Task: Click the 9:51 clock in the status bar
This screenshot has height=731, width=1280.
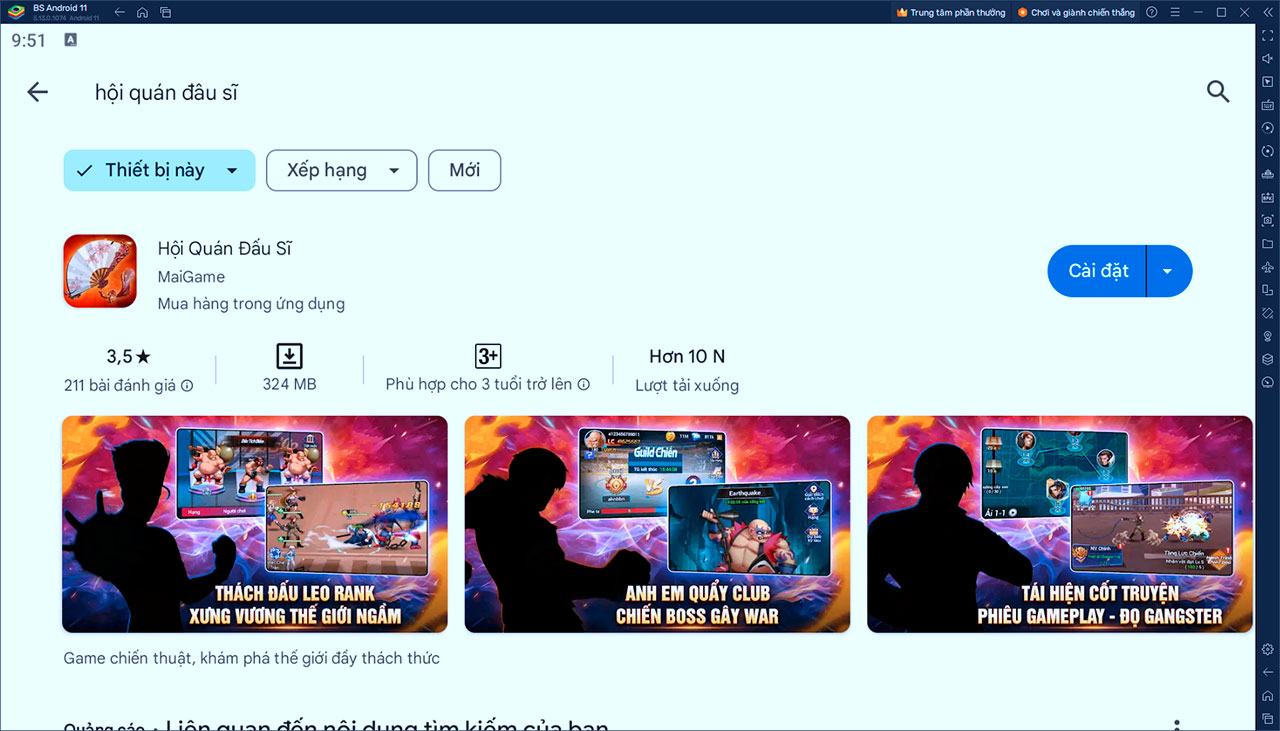Action: pyautogui.click(x=29, y=40)
